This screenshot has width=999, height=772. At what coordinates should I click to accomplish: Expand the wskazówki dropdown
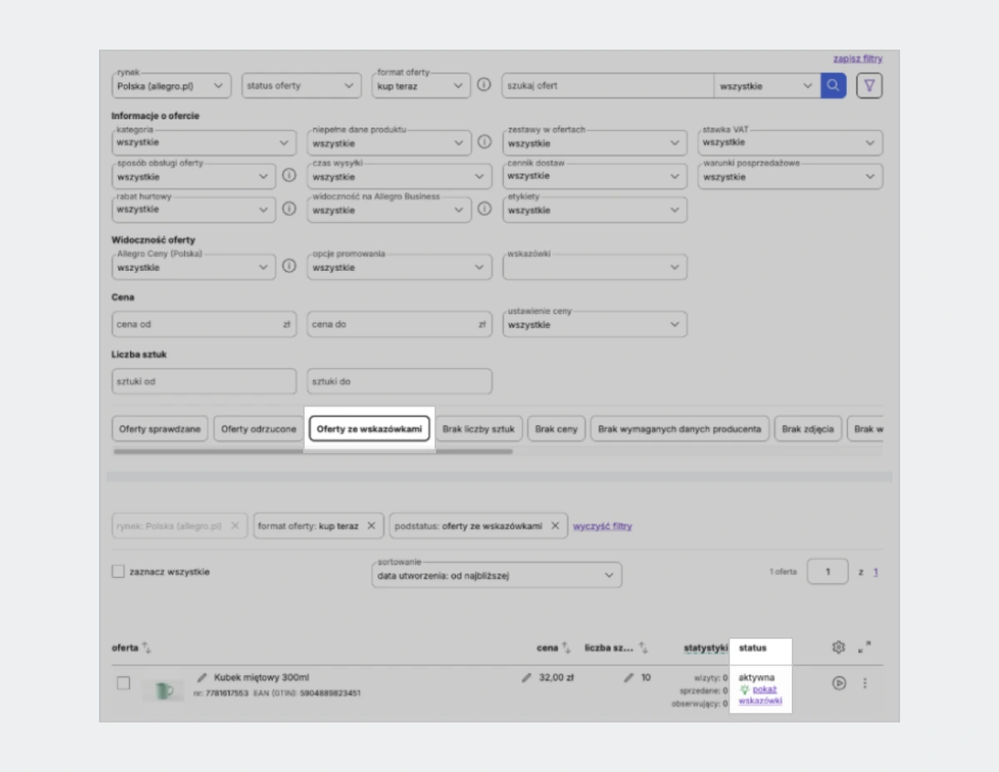point(594,267)
